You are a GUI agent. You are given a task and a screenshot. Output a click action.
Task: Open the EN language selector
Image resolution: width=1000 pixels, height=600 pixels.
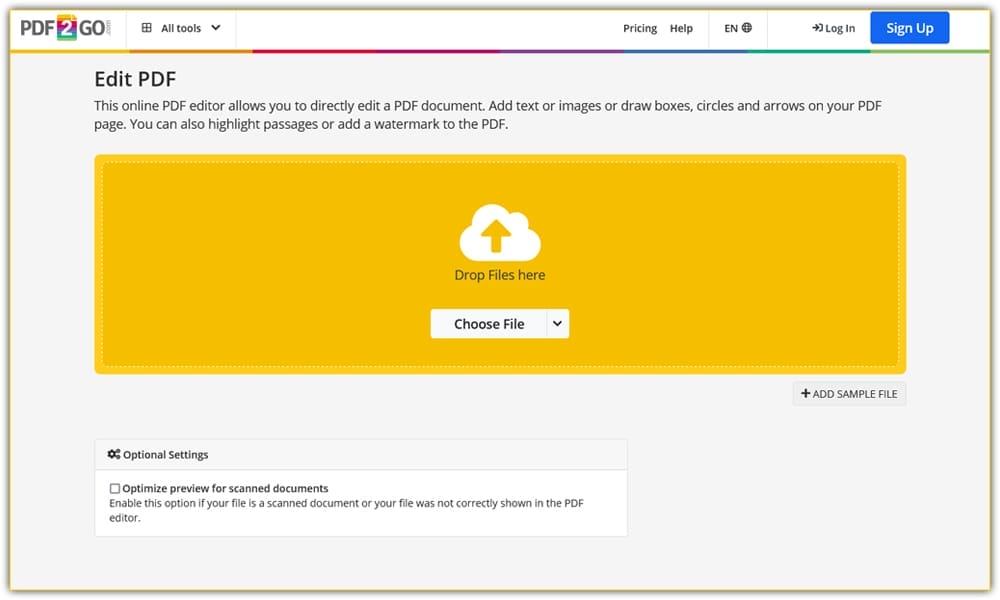tap(736, 28)
